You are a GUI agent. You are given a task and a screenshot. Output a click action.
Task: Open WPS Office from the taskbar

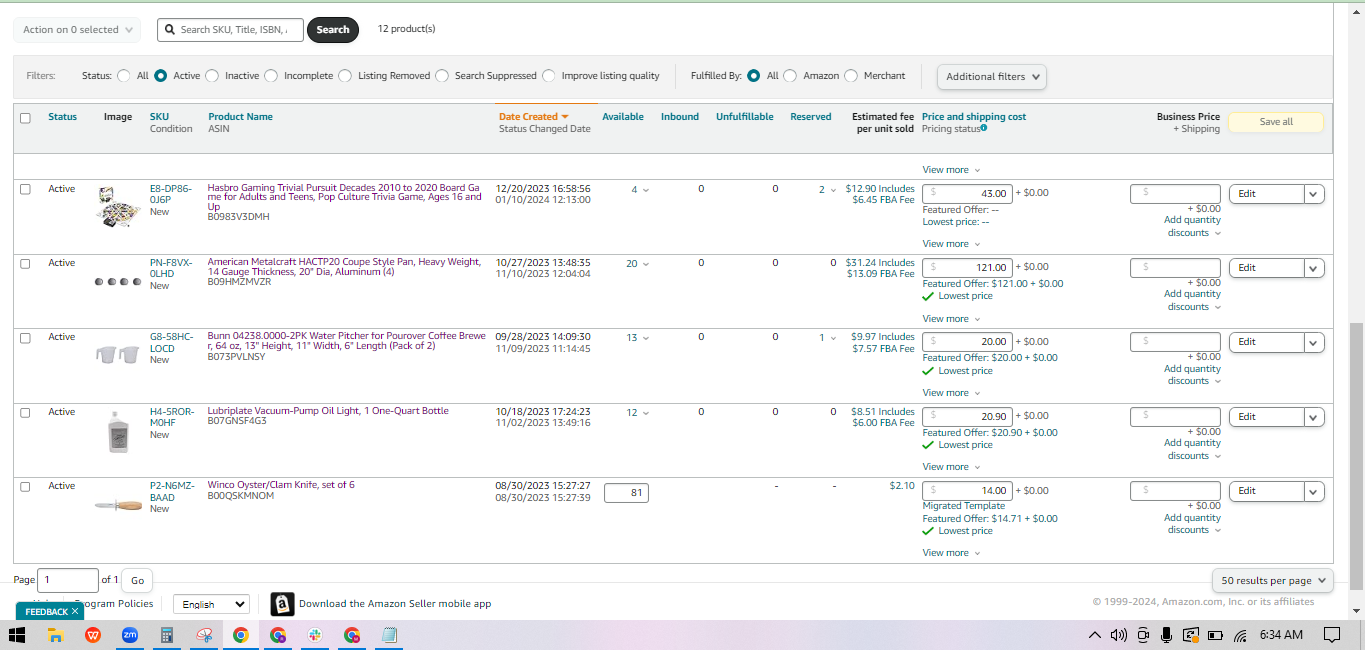coord(93,635)
